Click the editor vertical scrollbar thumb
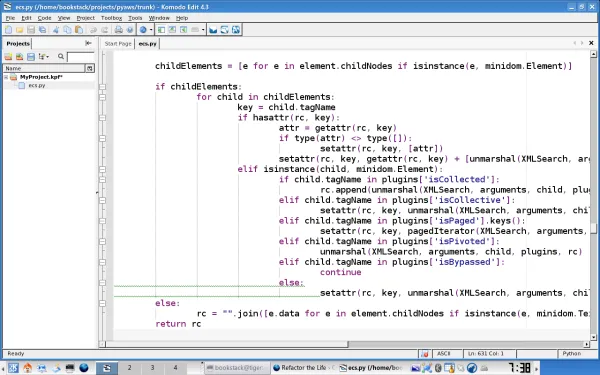Image resolution: width=600 pixels, height=375 pixels. [593, 228]
